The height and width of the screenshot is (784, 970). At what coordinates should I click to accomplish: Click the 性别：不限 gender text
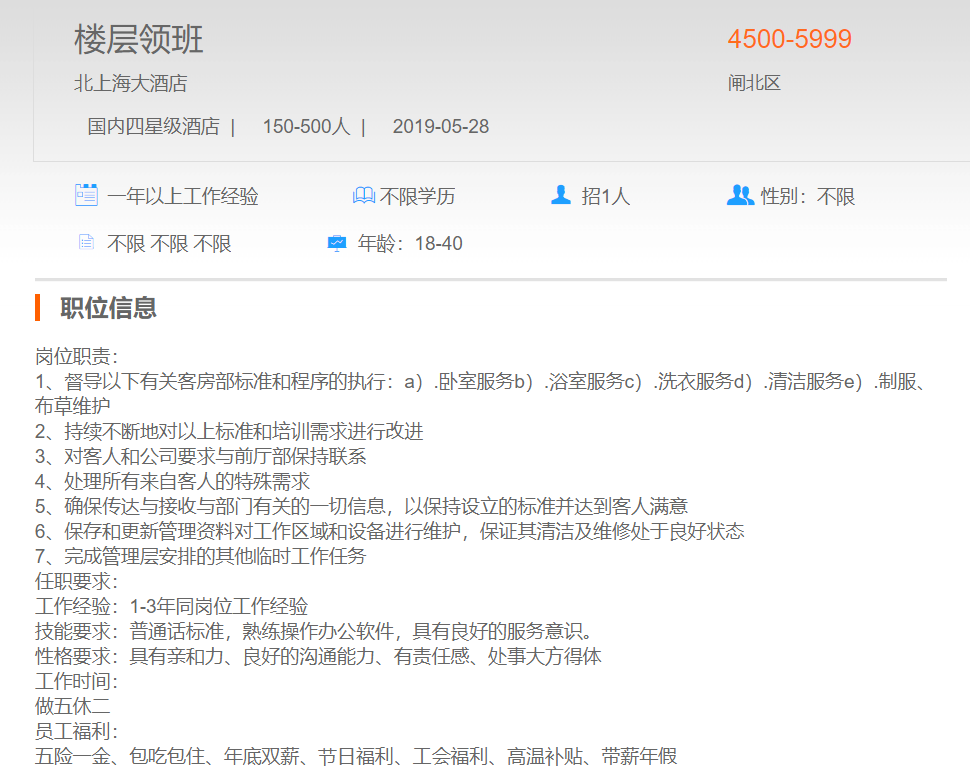pyautogui.click(x=808, y=197)
